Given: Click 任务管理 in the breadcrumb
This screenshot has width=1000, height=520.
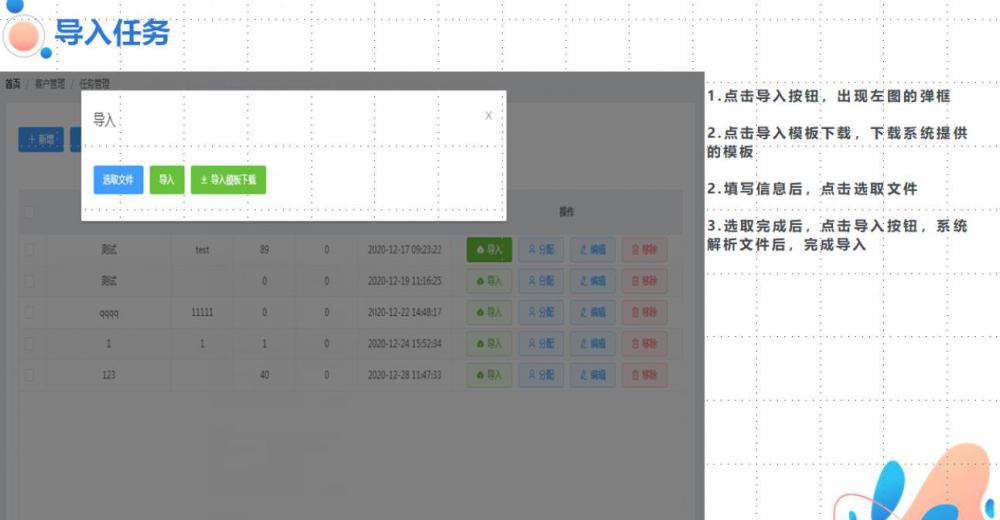Looking at the screenshot, I should [95, 84].
